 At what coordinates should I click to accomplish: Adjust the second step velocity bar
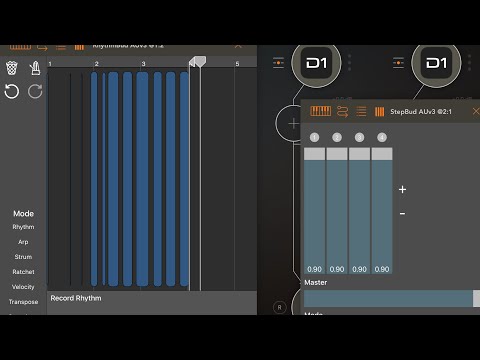pos(337,211)
